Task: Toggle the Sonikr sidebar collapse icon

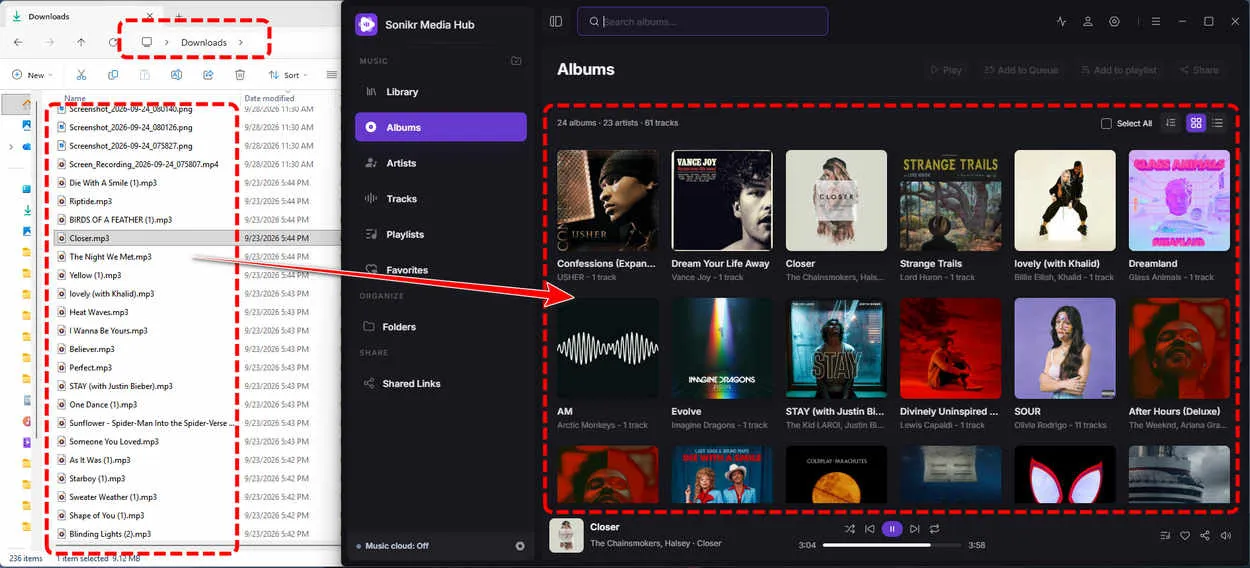Action: (x=556, y=21)
